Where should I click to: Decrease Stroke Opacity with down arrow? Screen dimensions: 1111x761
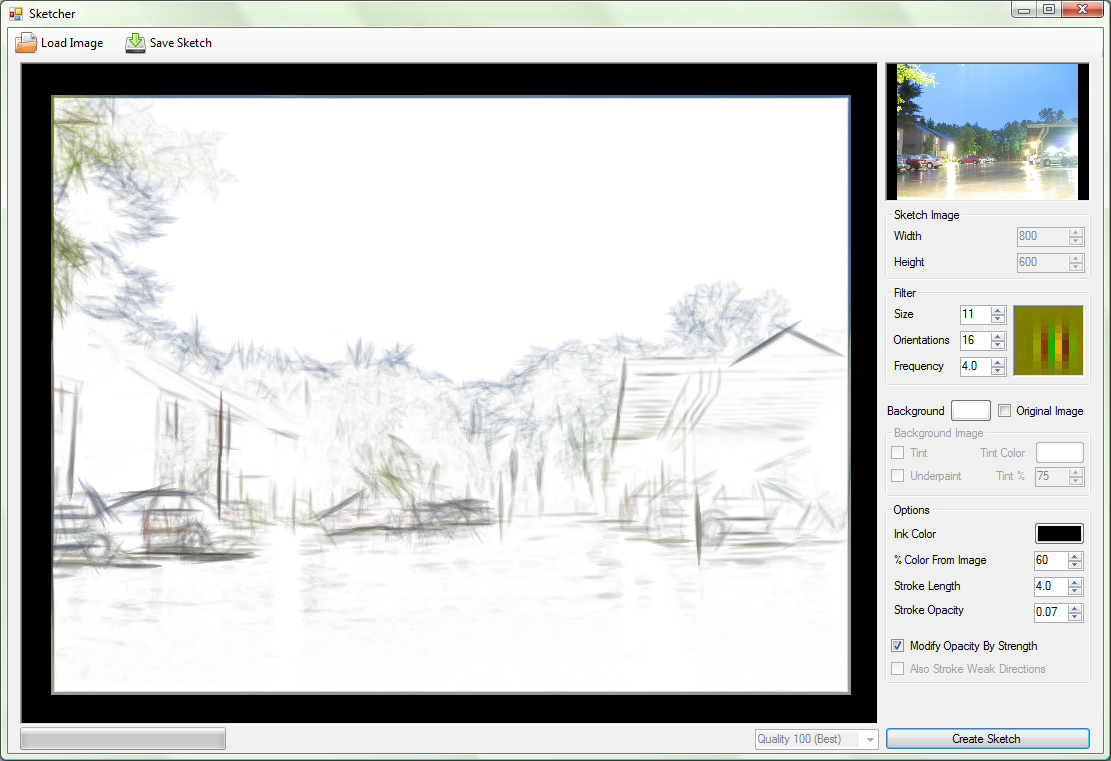point(1075,617)
